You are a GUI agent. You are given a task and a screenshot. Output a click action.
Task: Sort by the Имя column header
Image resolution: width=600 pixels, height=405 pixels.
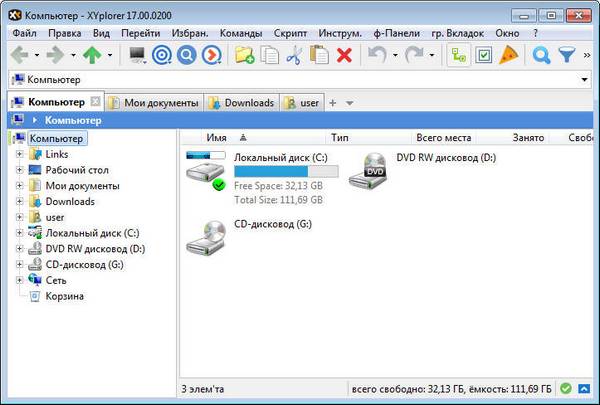click(x=217, y=138)
